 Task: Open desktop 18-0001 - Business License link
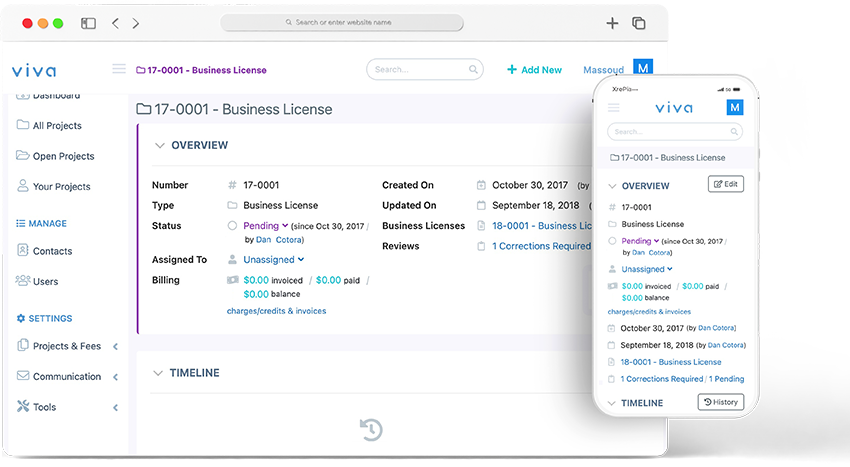[x=542, y=226]
